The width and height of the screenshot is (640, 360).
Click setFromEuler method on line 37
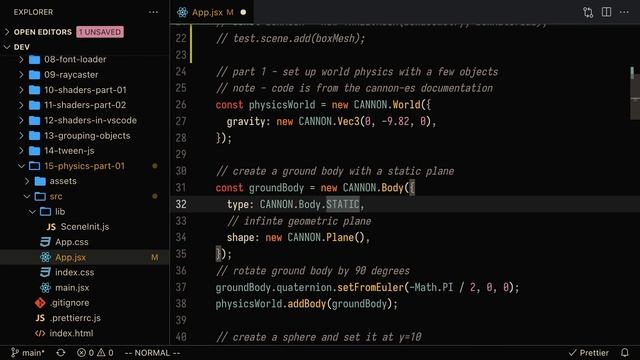[x=371, y=287]
